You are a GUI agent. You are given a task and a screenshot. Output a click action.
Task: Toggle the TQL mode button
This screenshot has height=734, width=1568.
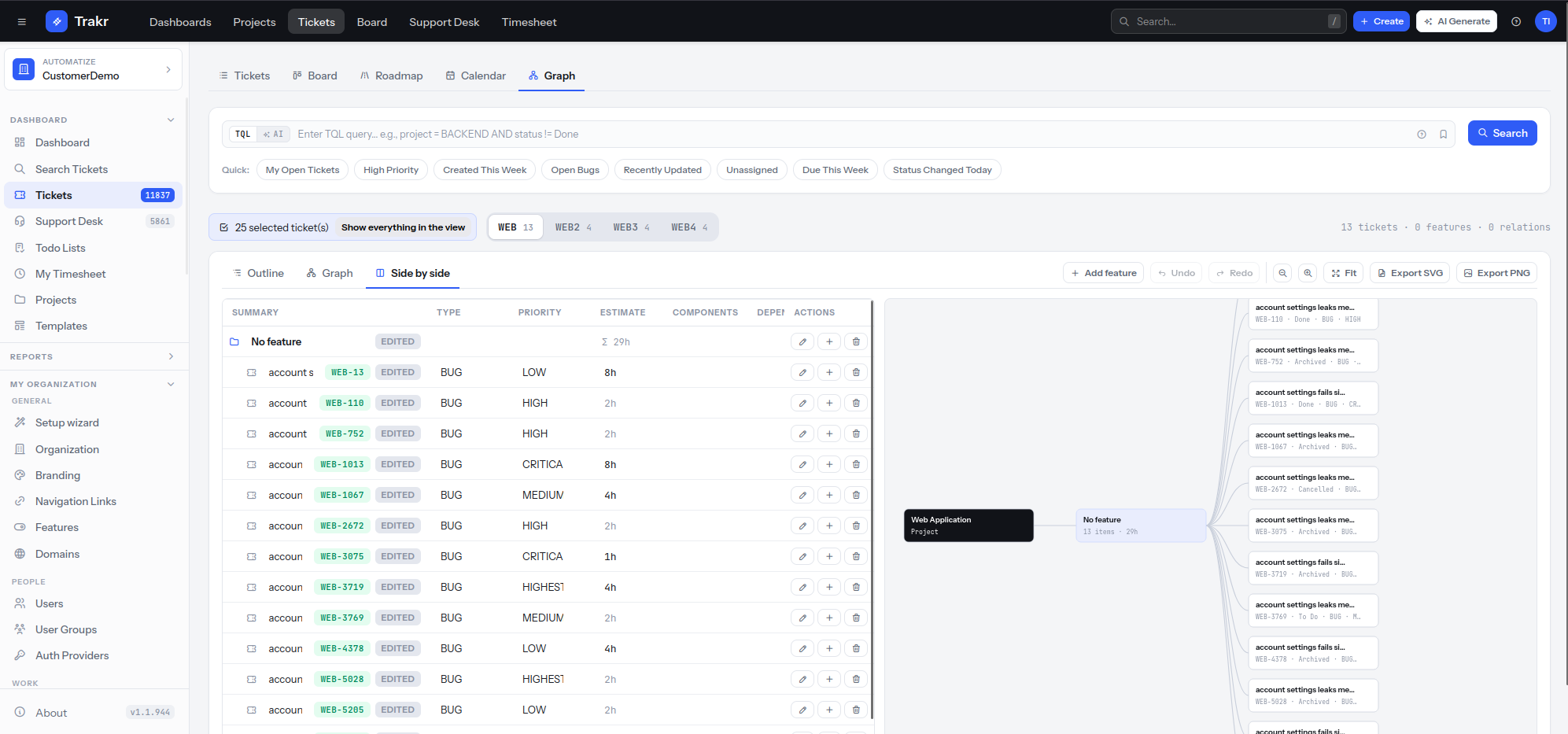242,135
